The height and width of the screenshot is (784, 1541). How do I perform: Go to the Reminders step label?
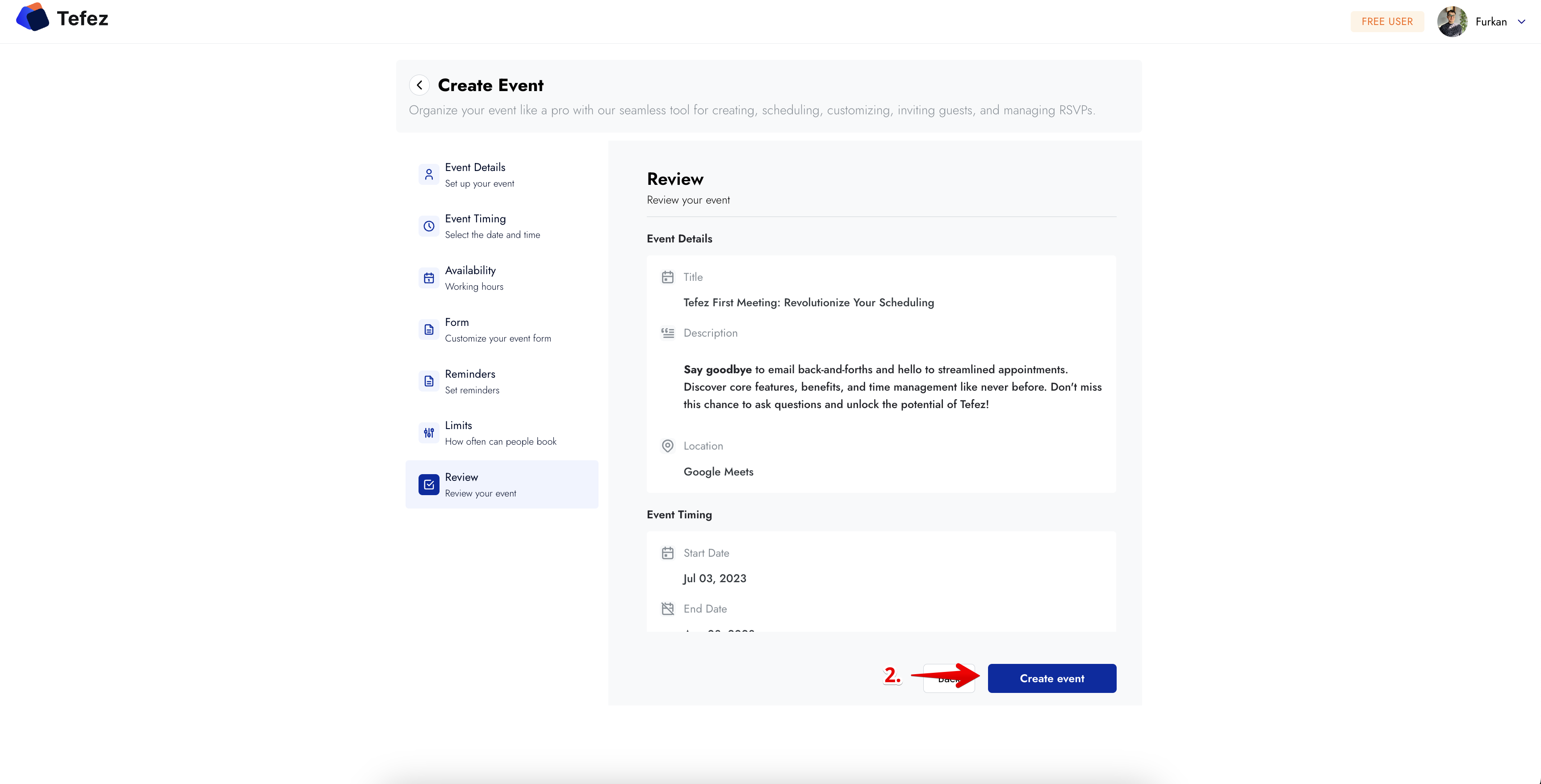(x=470, y=374)
